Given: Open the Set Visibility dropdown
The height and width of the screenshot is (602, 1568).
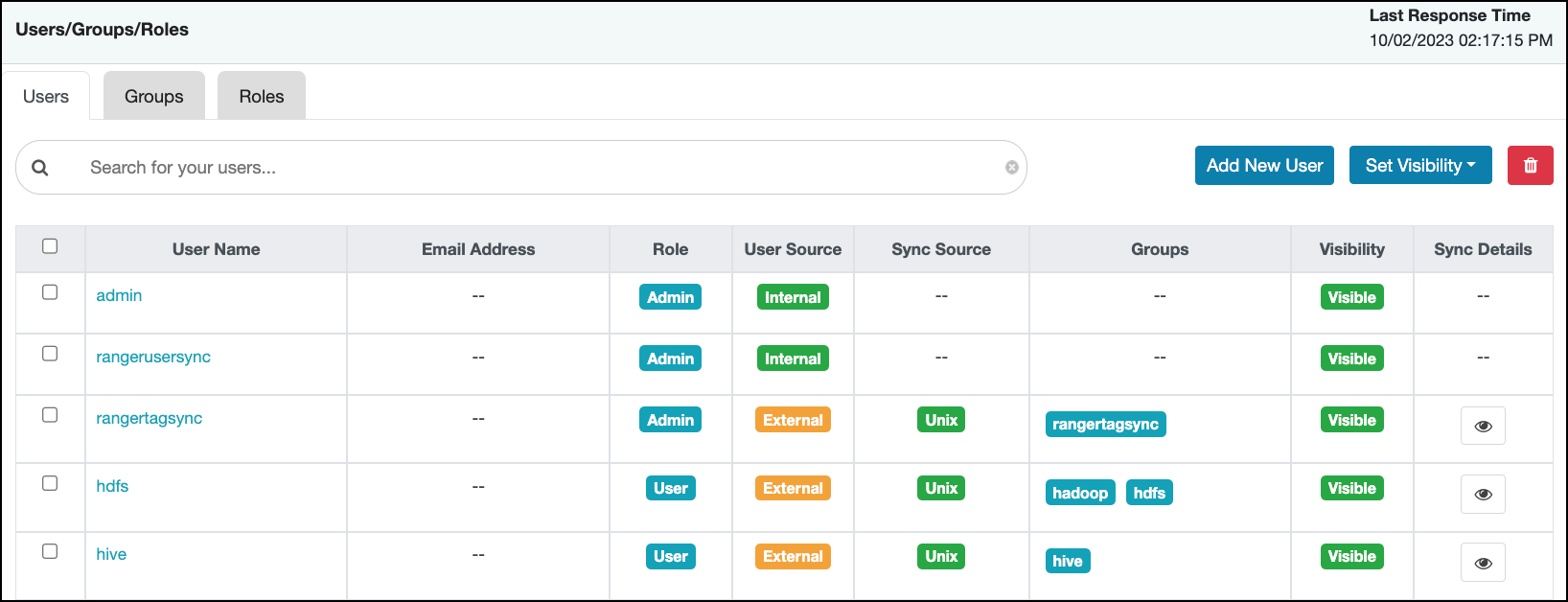Looking at the screenshot, I should point(1419,166).
